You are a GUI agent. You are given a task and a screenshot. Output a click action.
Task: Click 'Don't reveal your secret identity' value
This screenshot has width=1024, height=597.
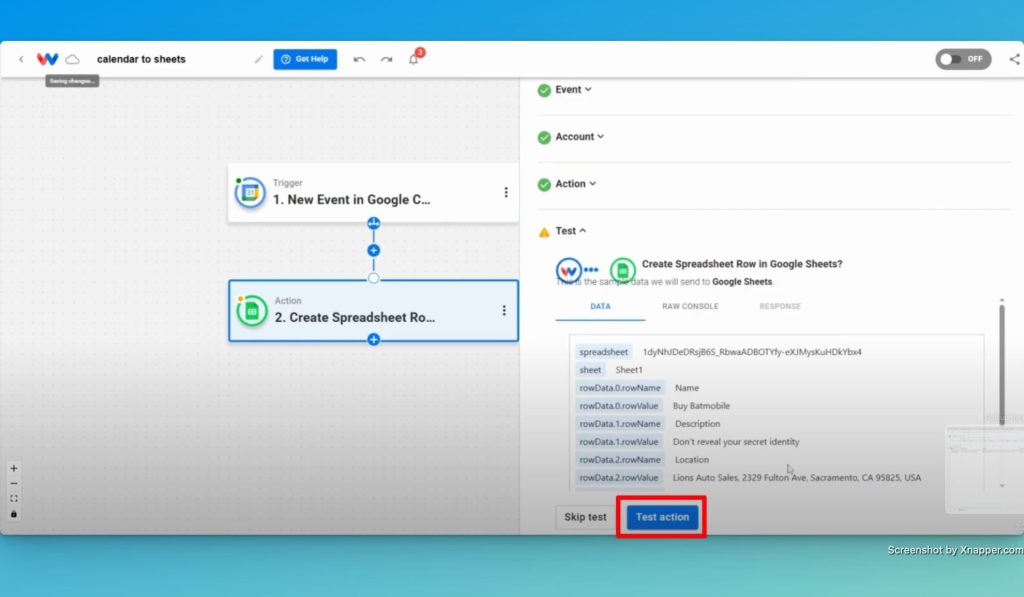pyautogui.click(x=736, y=442)
